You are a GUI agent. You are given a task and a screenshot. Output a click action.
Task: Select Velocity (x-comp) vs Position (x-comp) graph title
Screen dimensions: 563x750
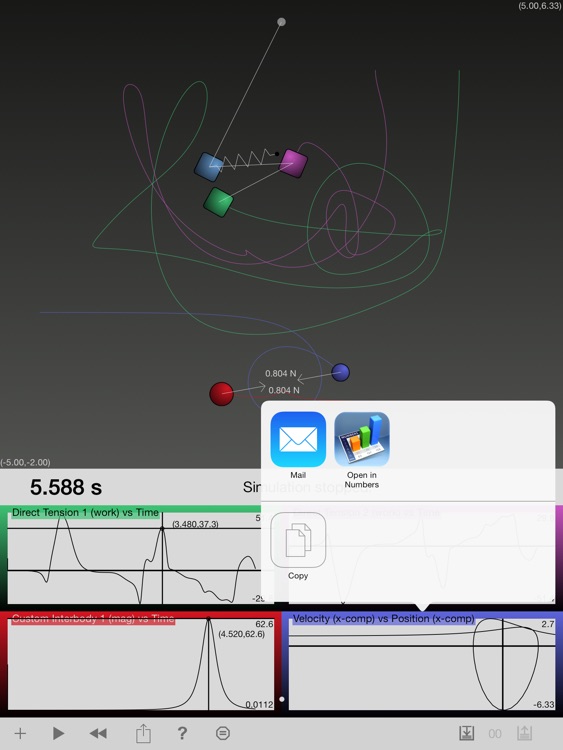(x=384, y=618)
